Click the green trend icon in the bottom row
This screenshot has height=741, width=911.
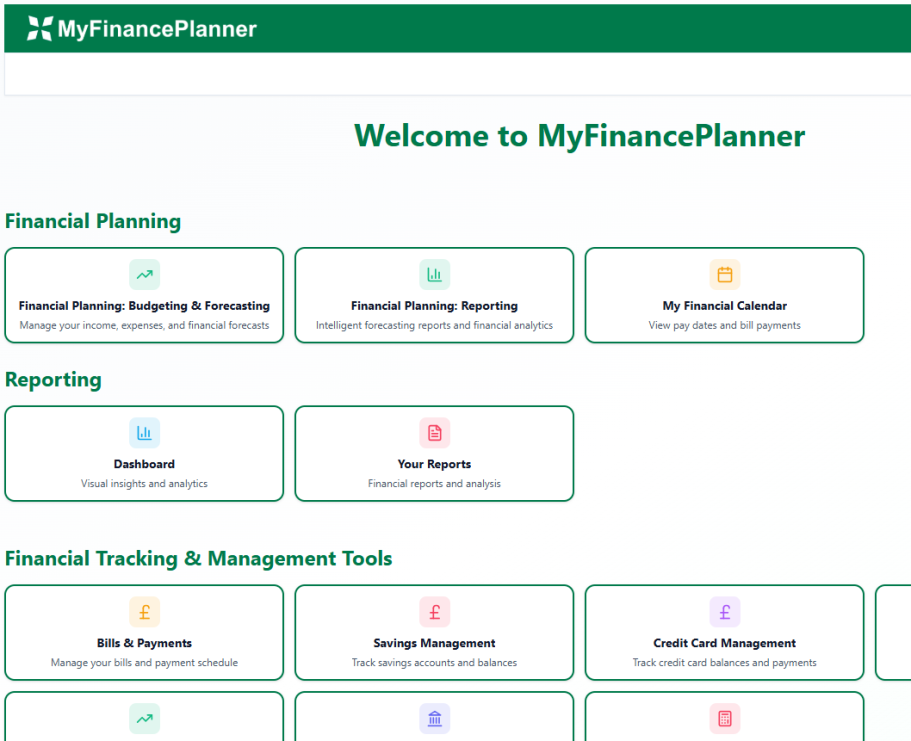point(144,718)
